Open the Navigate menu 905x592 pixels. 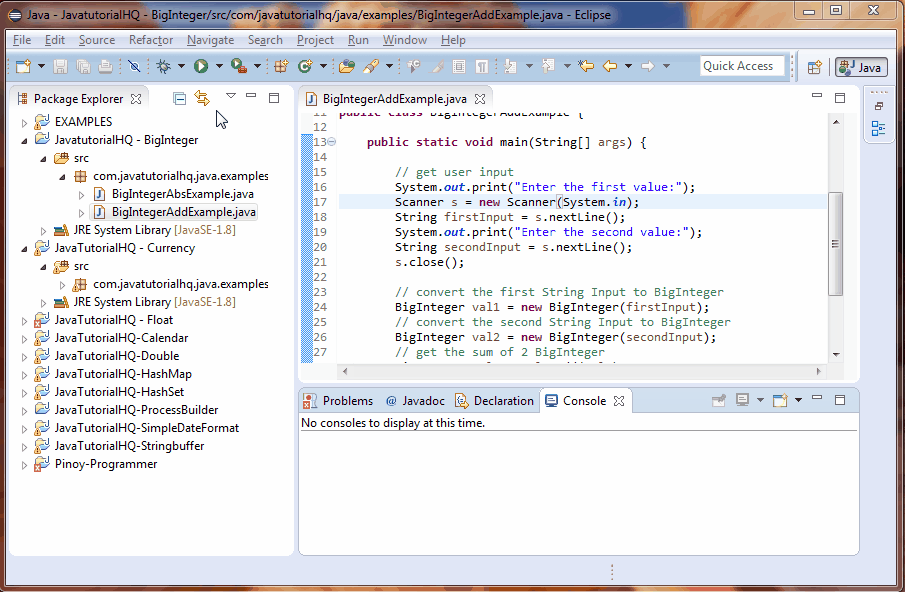[211, 40]
